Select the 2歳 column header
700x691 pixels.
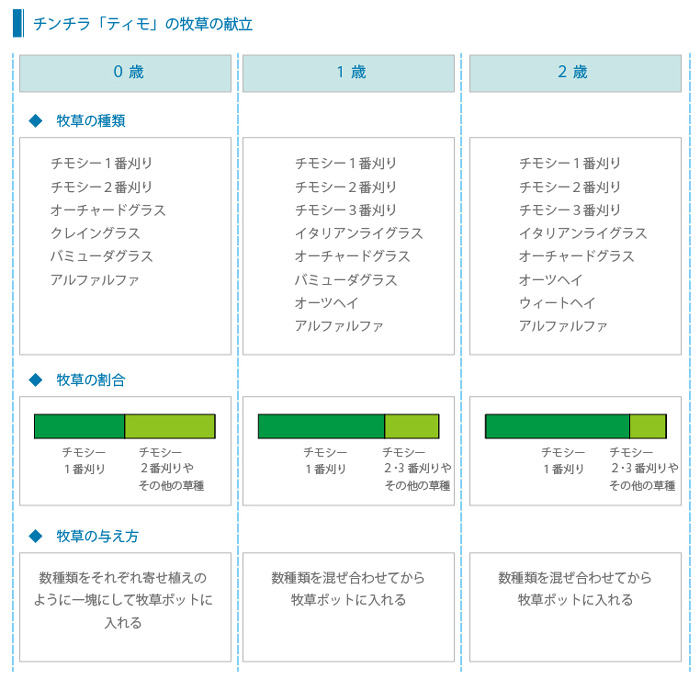574,73
